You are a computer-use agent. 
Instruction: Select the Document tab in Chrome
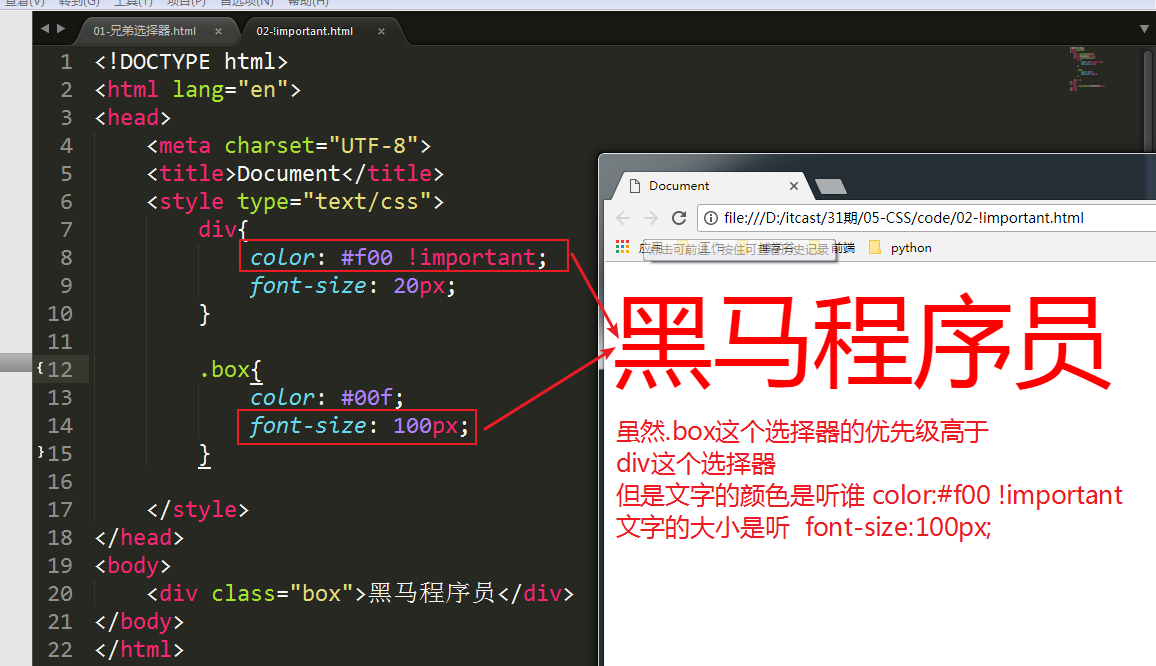[707, 186]
